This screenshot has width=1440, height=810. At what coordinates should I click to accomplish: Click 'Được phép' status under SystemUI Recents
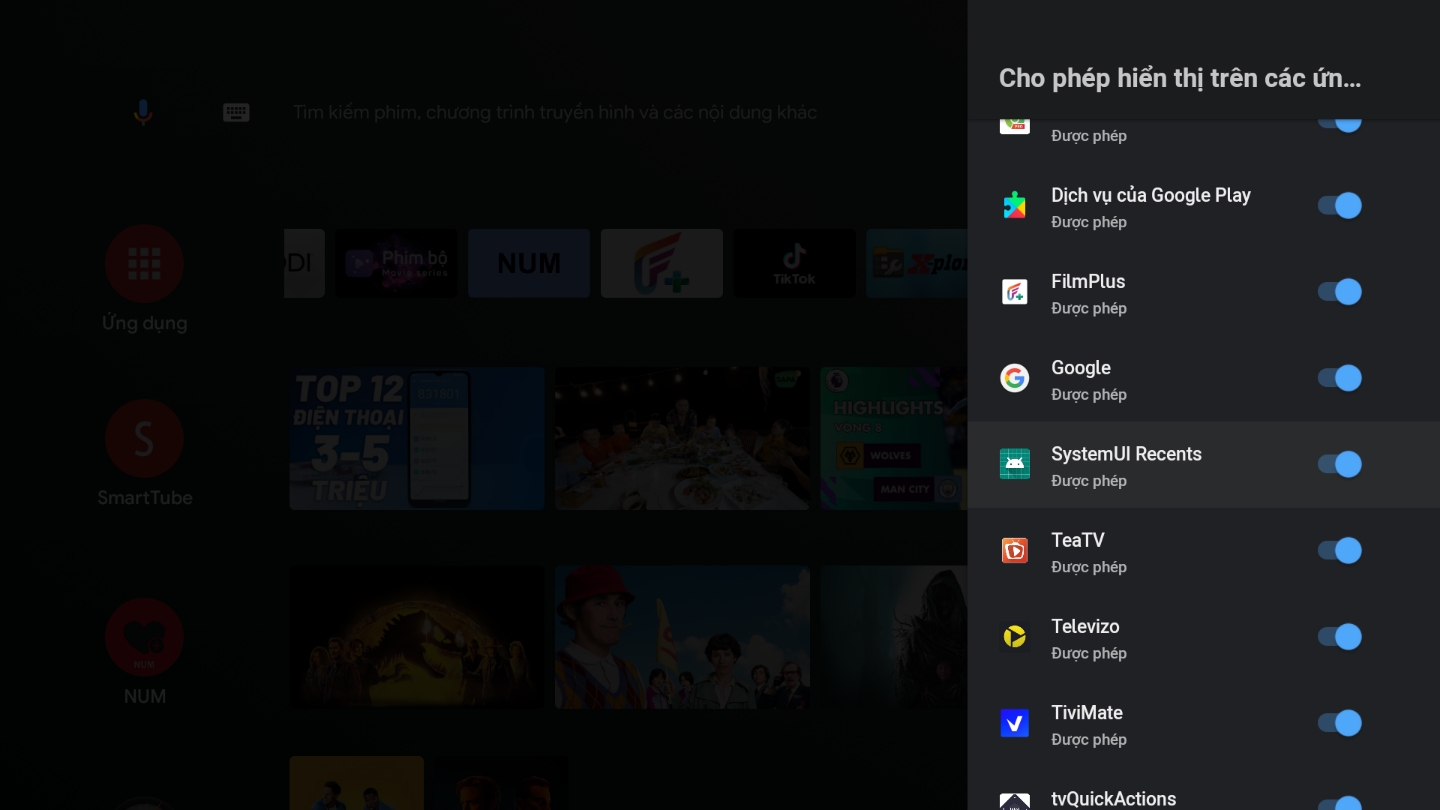tap(1089, 481)
